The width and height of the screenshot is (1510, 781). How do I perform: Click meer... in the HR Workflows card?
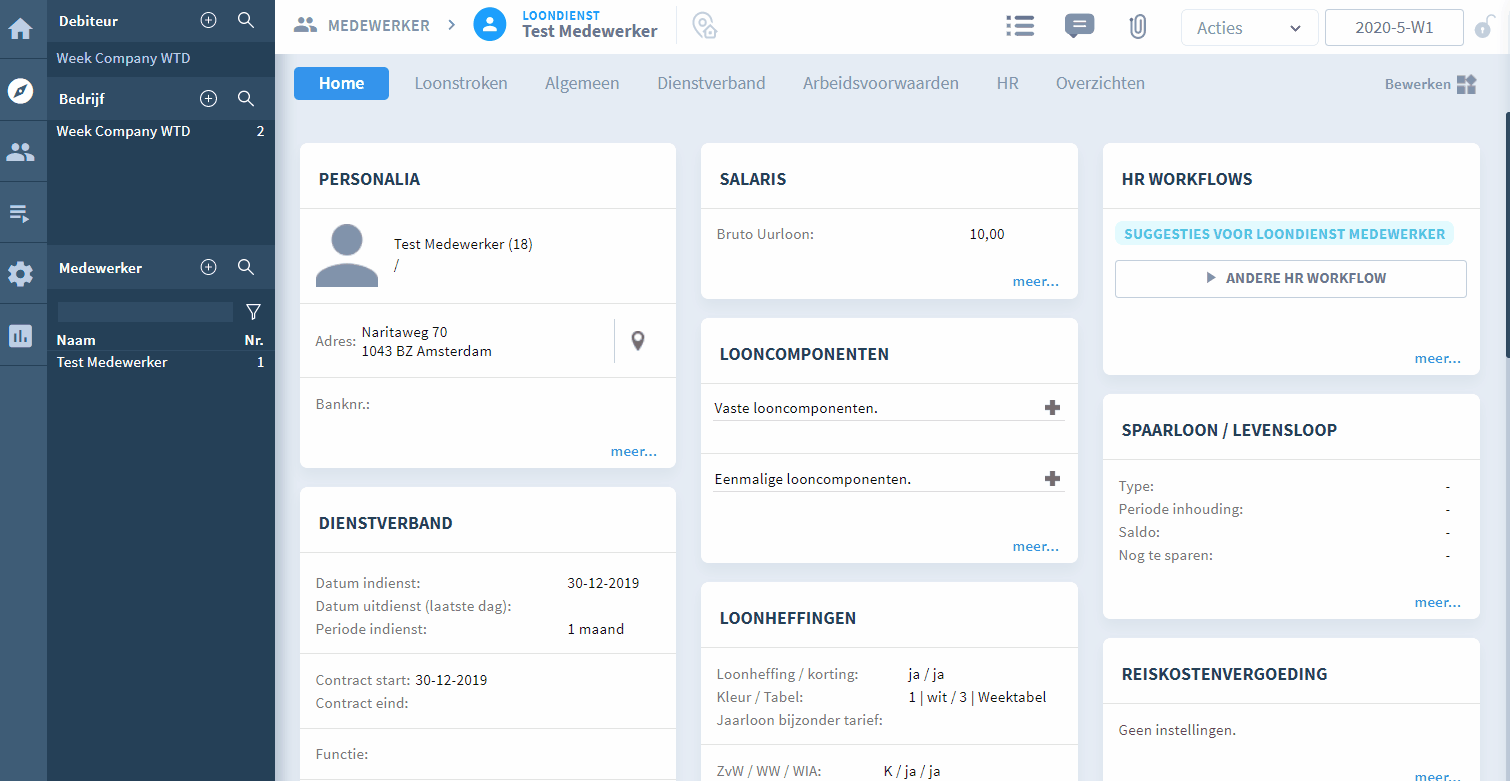pyautogui.click(x=1437, y=358)
